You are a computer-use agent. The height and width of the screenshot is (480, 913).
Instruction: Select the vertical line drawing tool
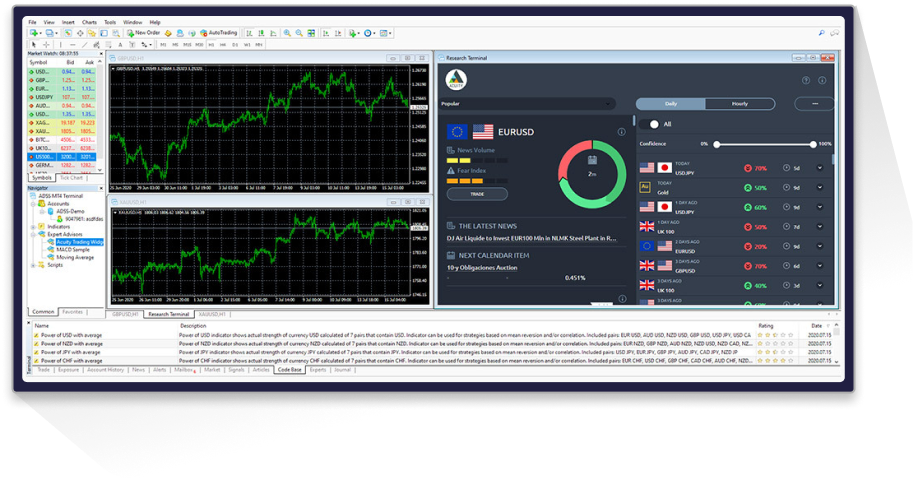[61, 44]
